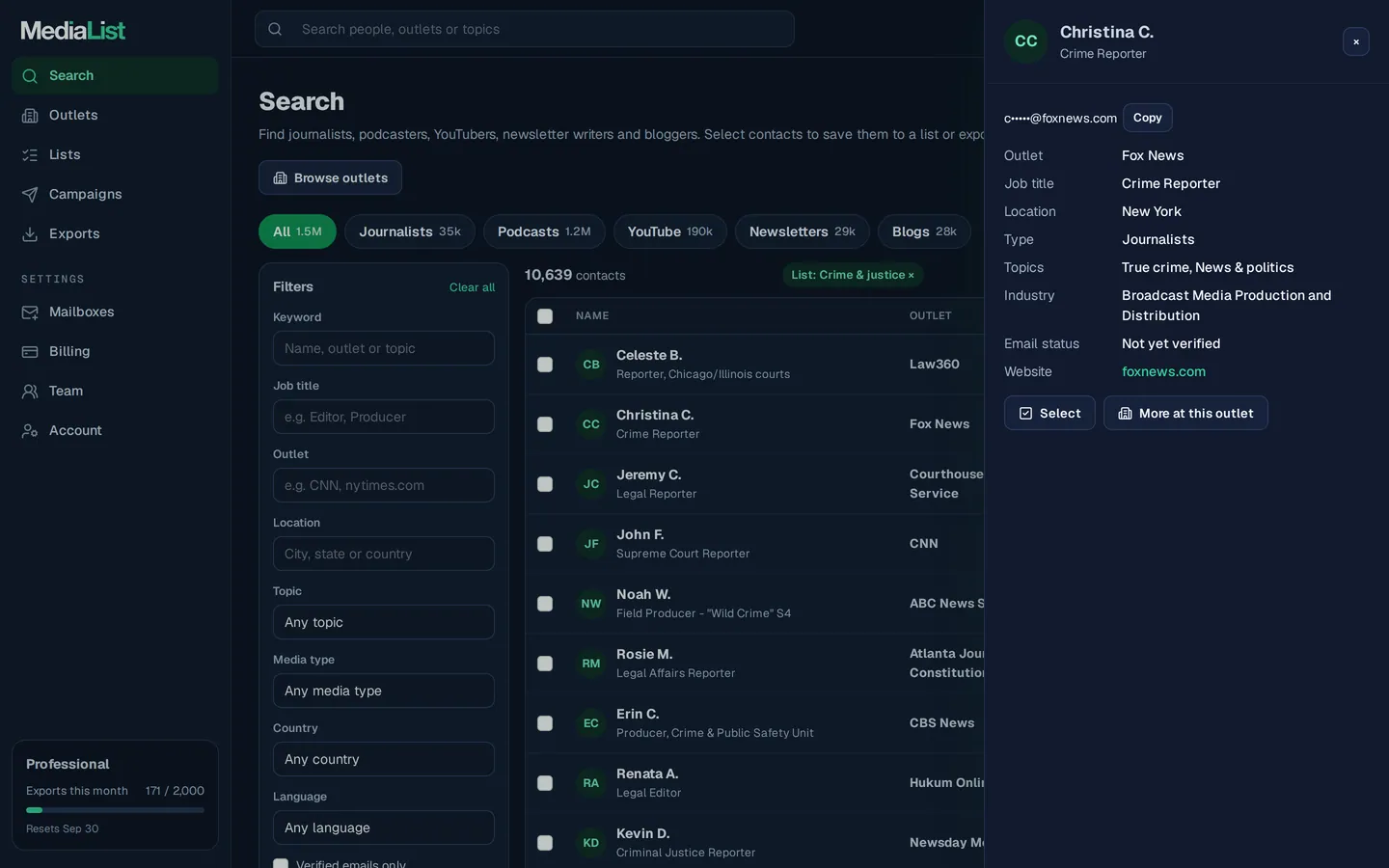The image size is (1389, 868).
Task: Click the Select button in detail panel
Action: [1049, 413]
